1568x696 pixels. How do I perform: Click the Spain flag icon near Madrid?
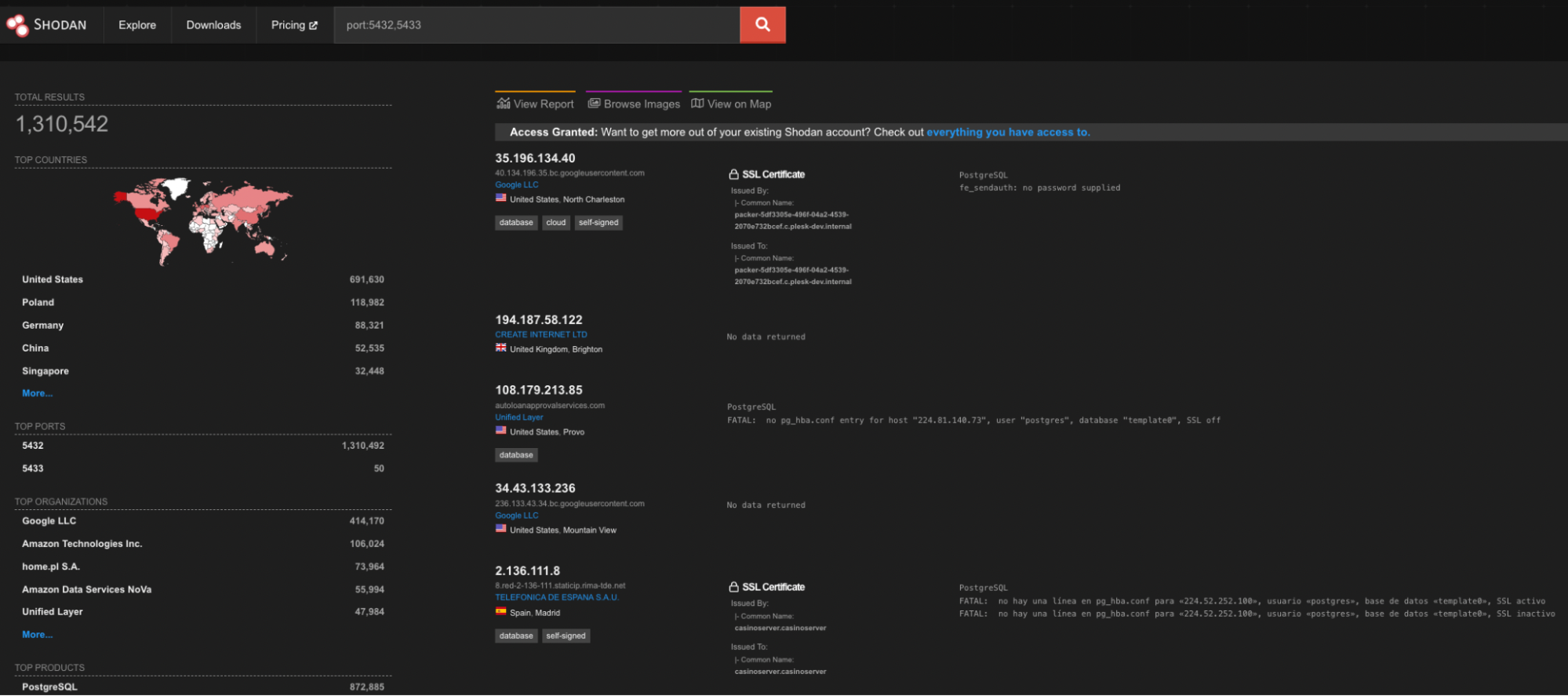(500, 612)
